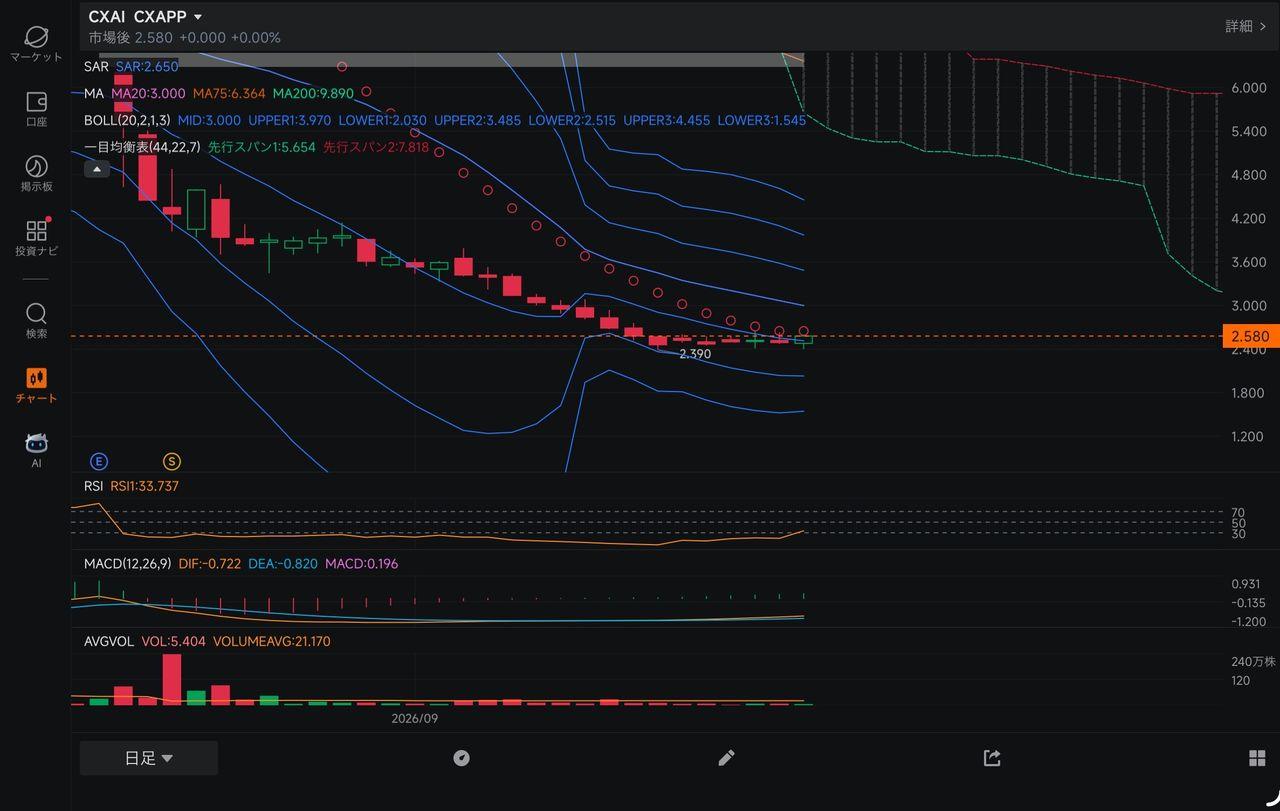Click the 'MID:3.000' Bollinger value
1280x811 pixels.
(x=209, y=120)
